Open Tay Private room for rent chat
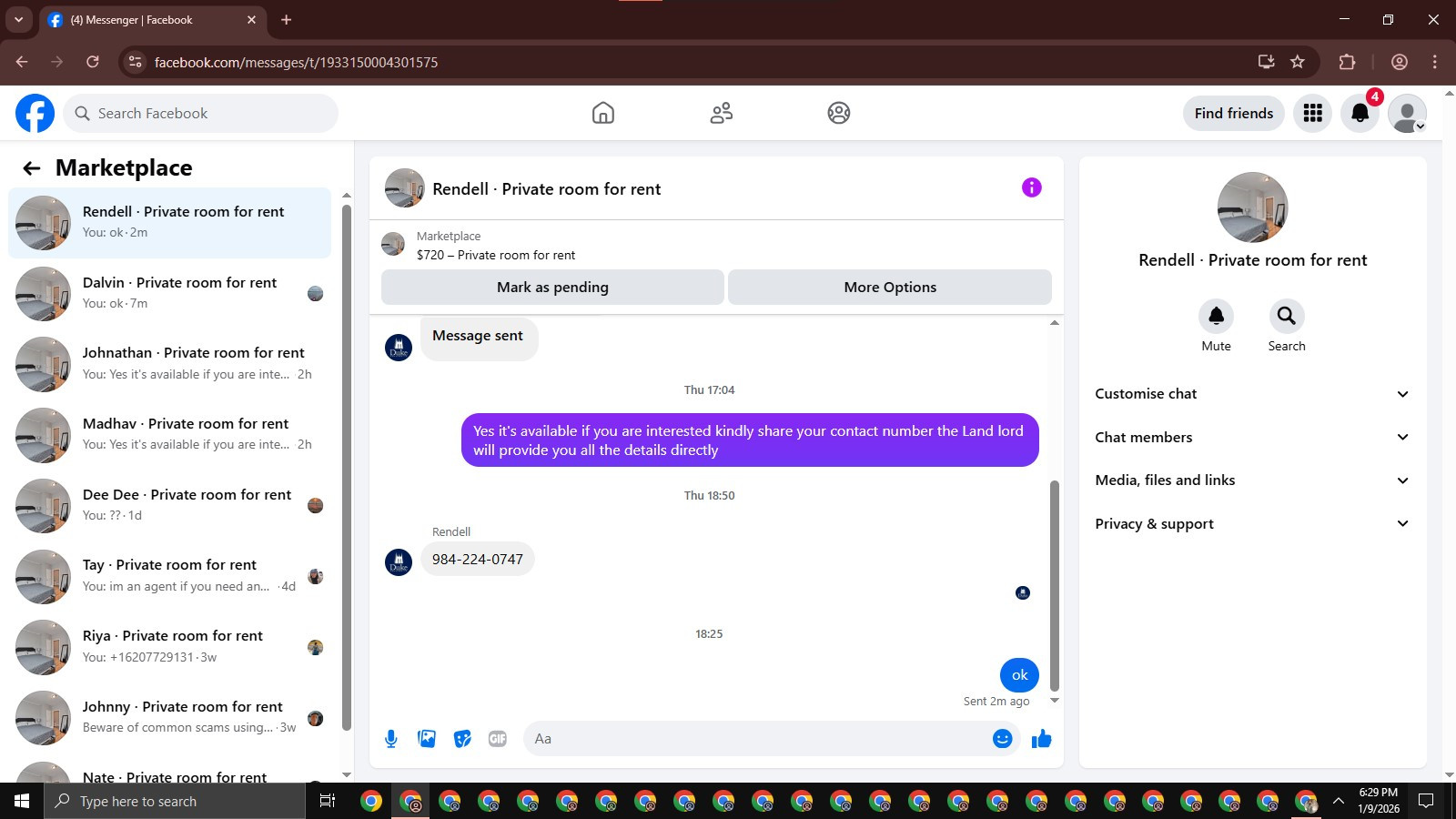This screenshot has height=819, width=1456. (x=170, y=576)
